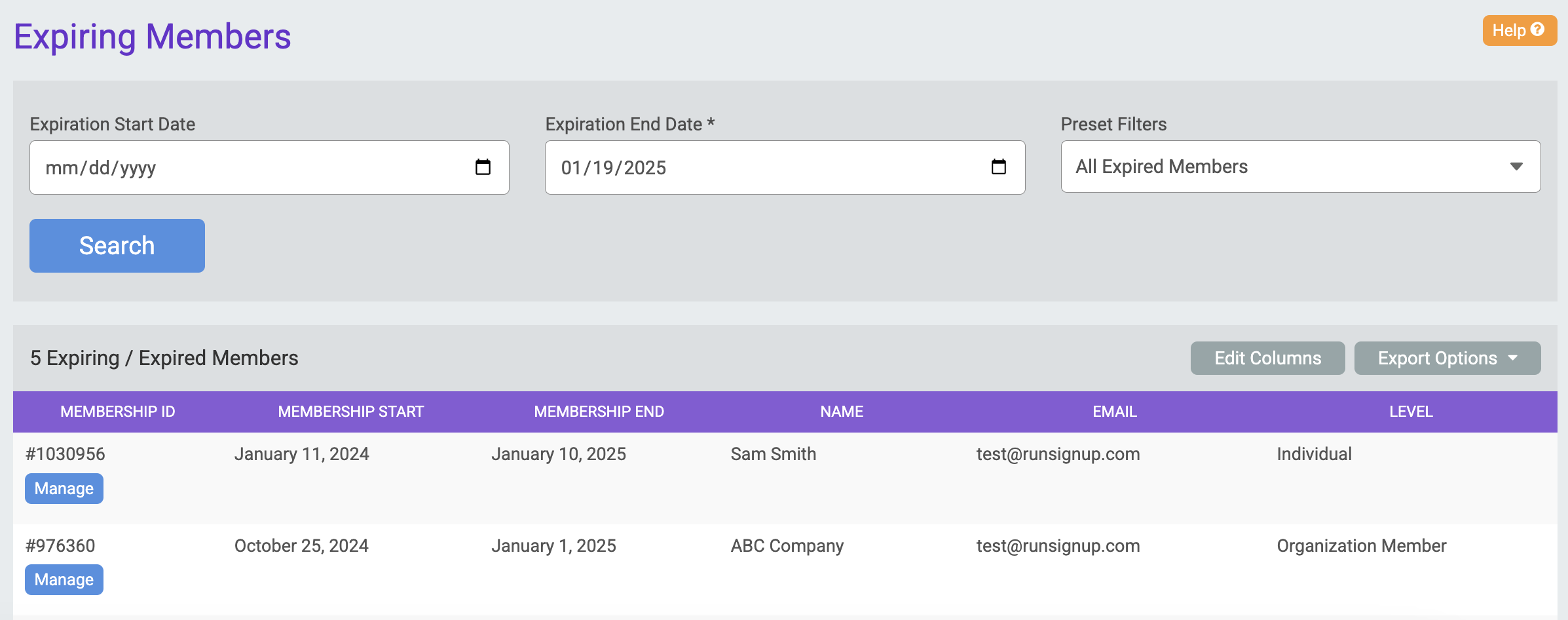Open the Export Options dropdown
Screen dimensions: 1568x620
coord(1447,358)
